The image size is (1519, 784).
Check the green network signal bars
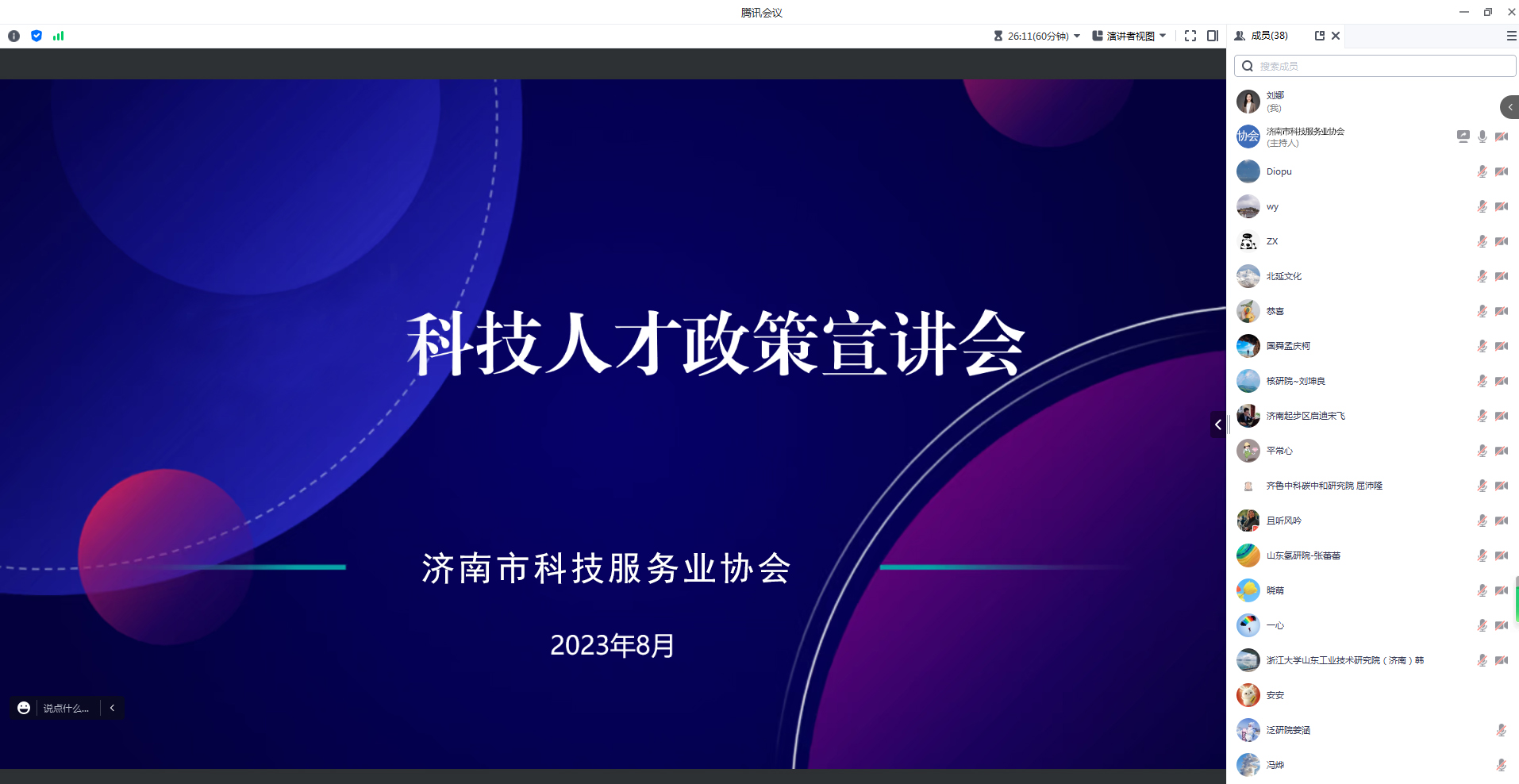pos(58,36)
